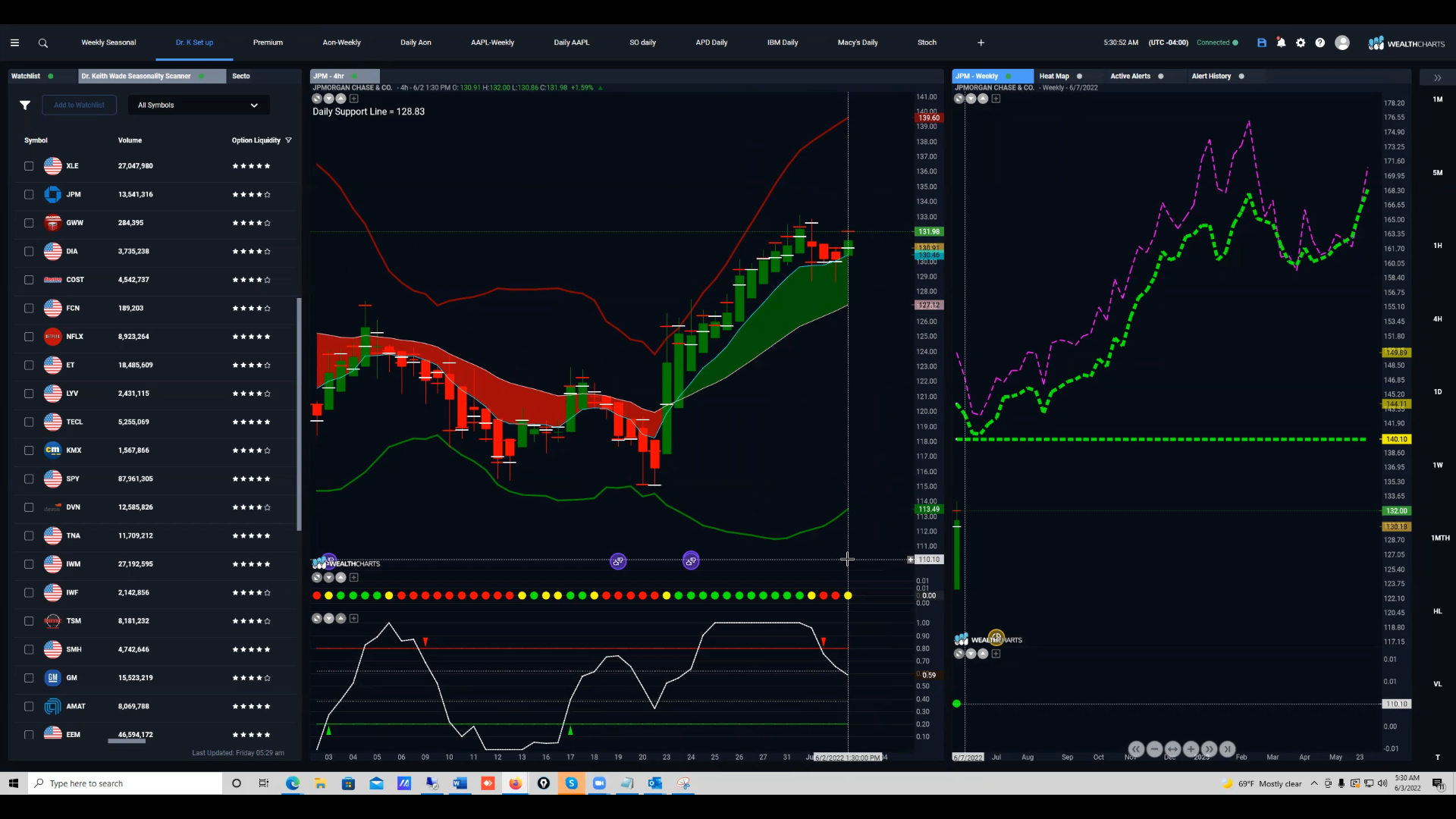Screen dimensions: 1456x819
Task: Open Zoom from the taskbar
Action: click(x=599, y=783)
